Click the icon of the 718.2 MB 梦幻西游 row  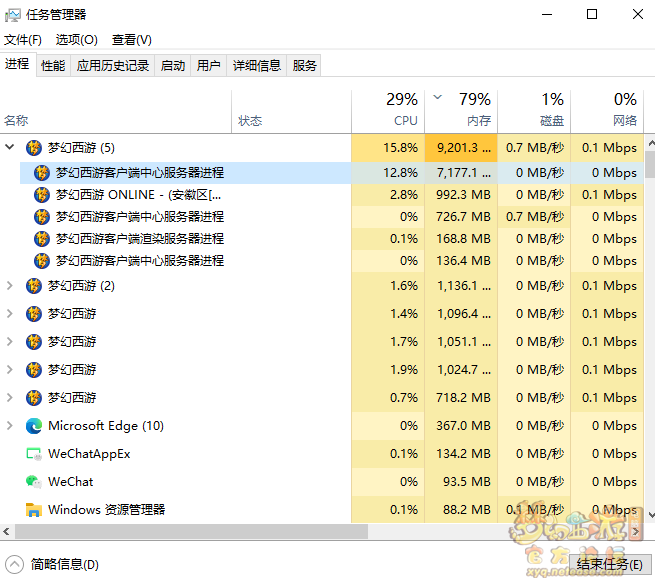[x=34, y=398]
